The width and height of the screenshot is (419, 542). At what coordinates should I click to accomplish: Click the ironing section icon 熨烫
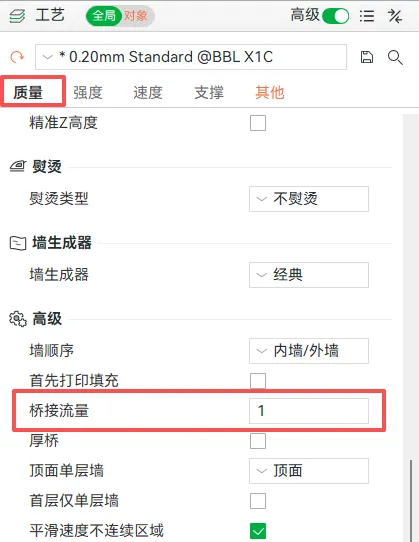click(17, 167)
